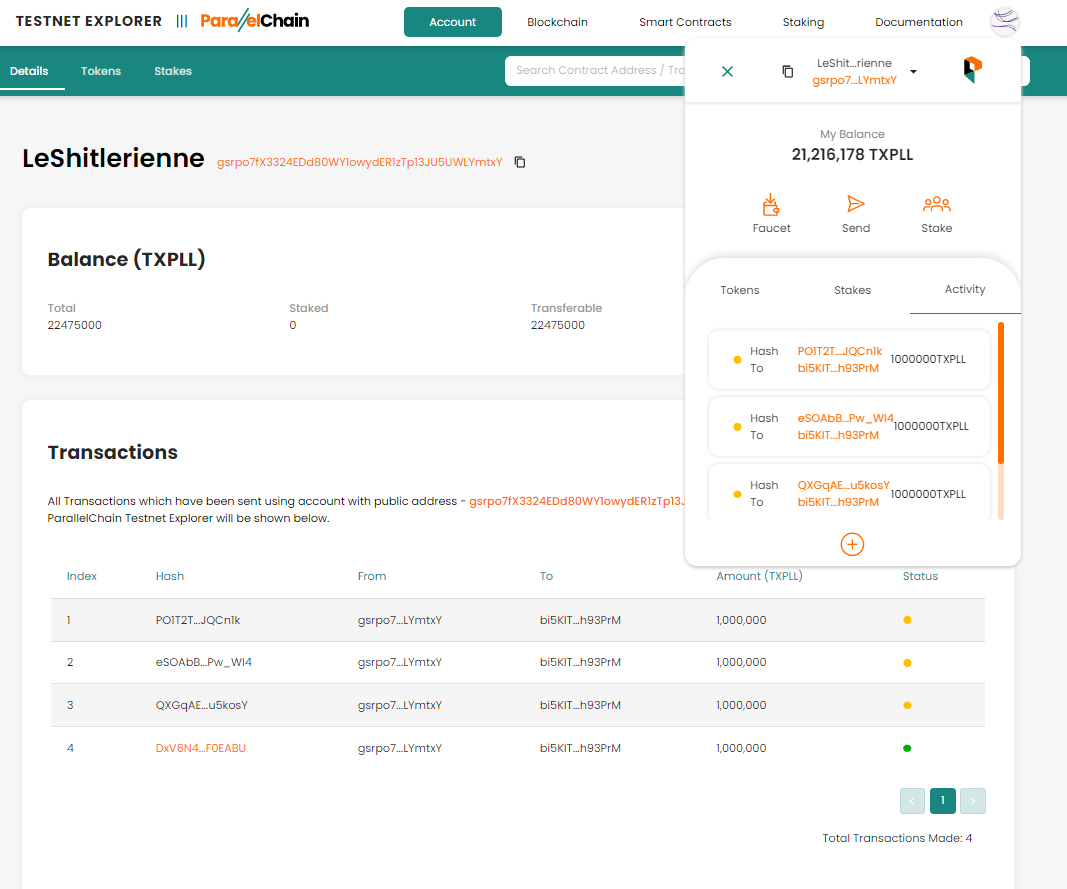
Task: Close the wallet popup with X icon
Action: coord(727,71)
